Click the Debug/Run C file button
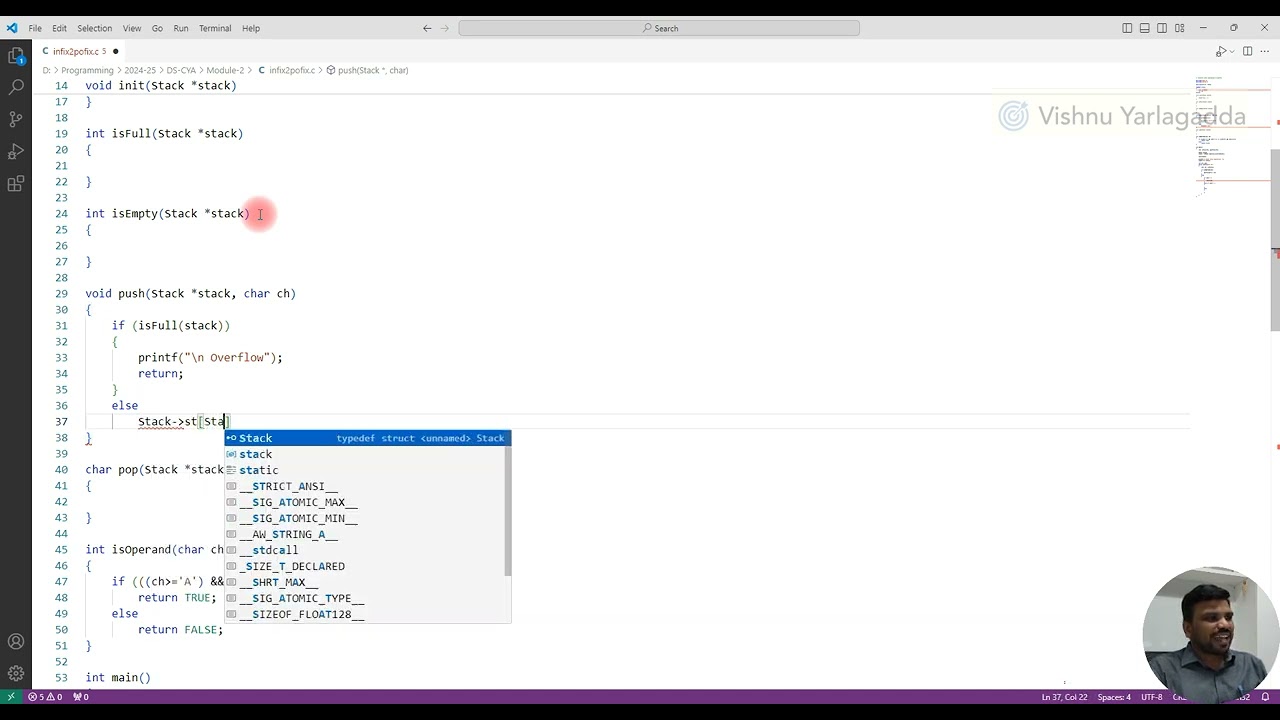This screenshot has height=720, width=1280. 1220,51
